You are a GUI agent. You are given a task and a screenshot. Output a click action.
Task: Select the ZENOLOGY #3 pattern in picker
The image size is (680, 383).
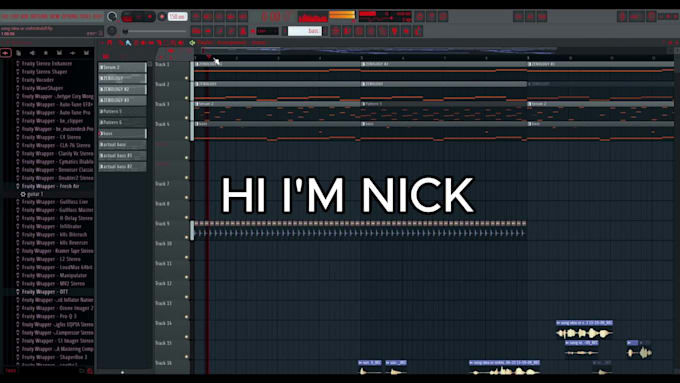pyautogui.click(x=122, y=100)
